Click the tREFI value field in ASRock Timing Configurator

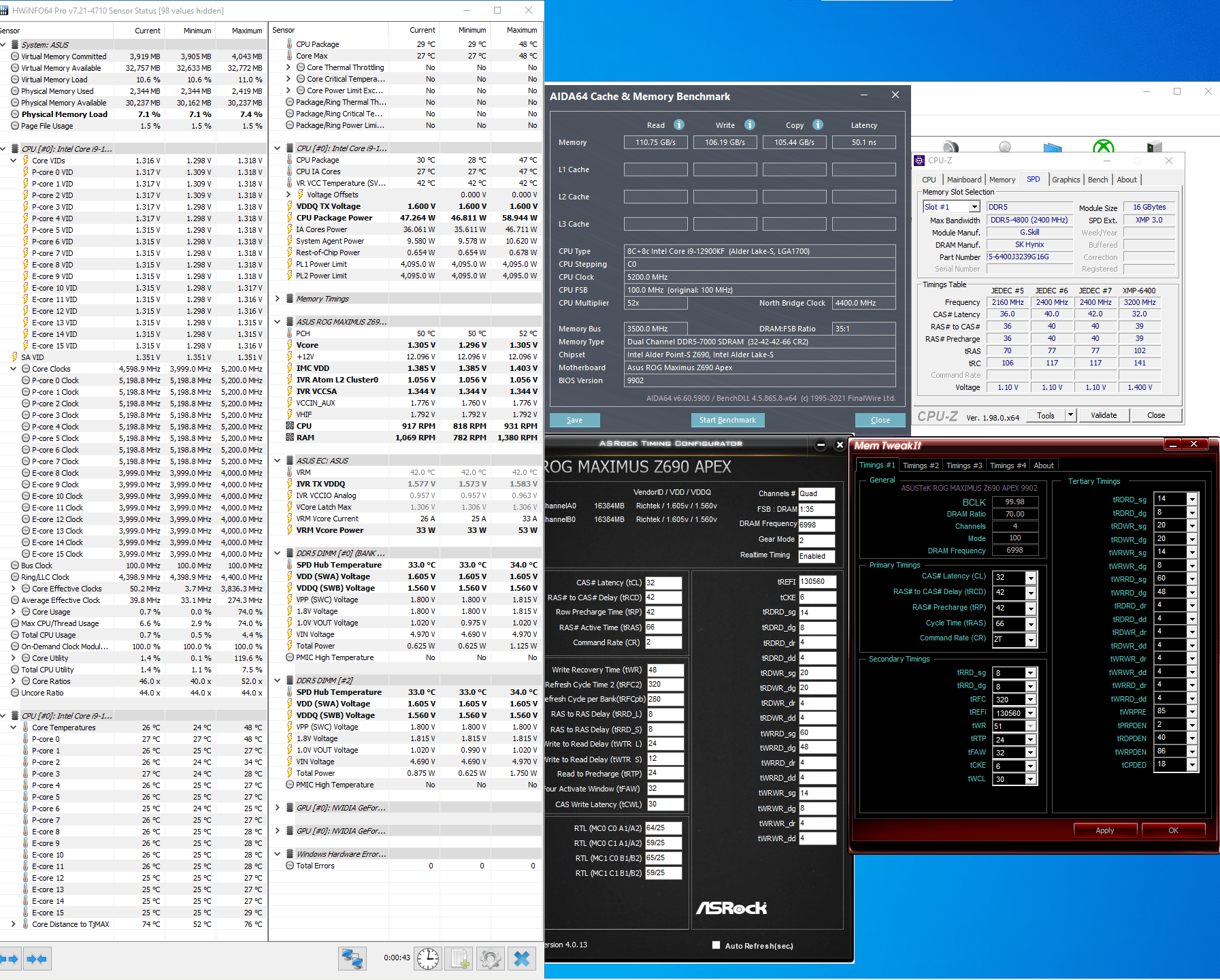(x=817, y=582)
